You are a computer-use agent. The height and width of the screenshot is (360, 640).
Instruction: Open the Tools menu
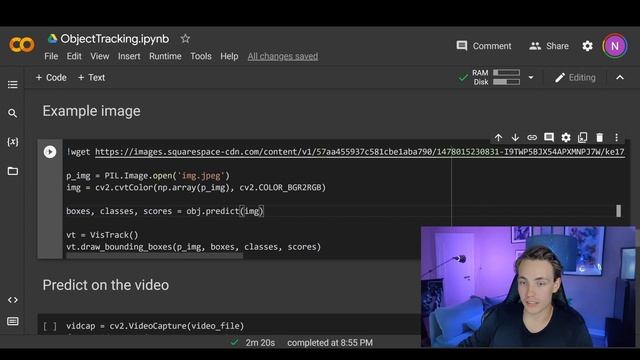click(201, 56)
